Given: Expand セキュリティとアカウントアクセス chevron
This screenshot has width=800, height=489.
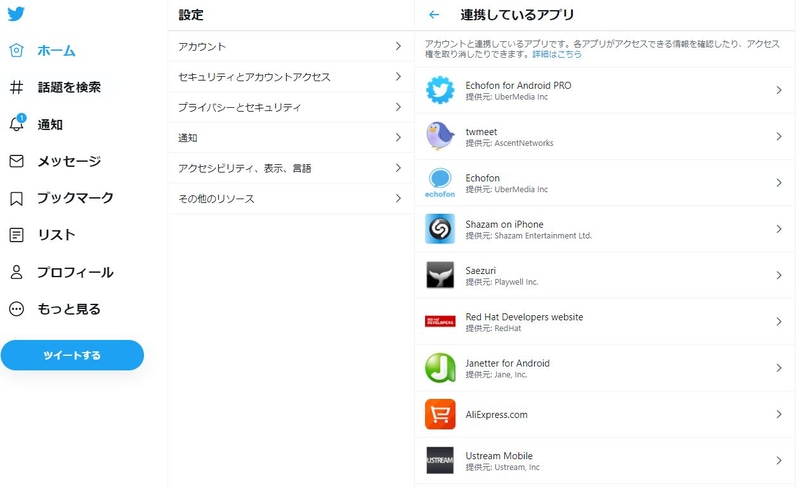Looking at the screenshot, I should (x=398, y=77).
